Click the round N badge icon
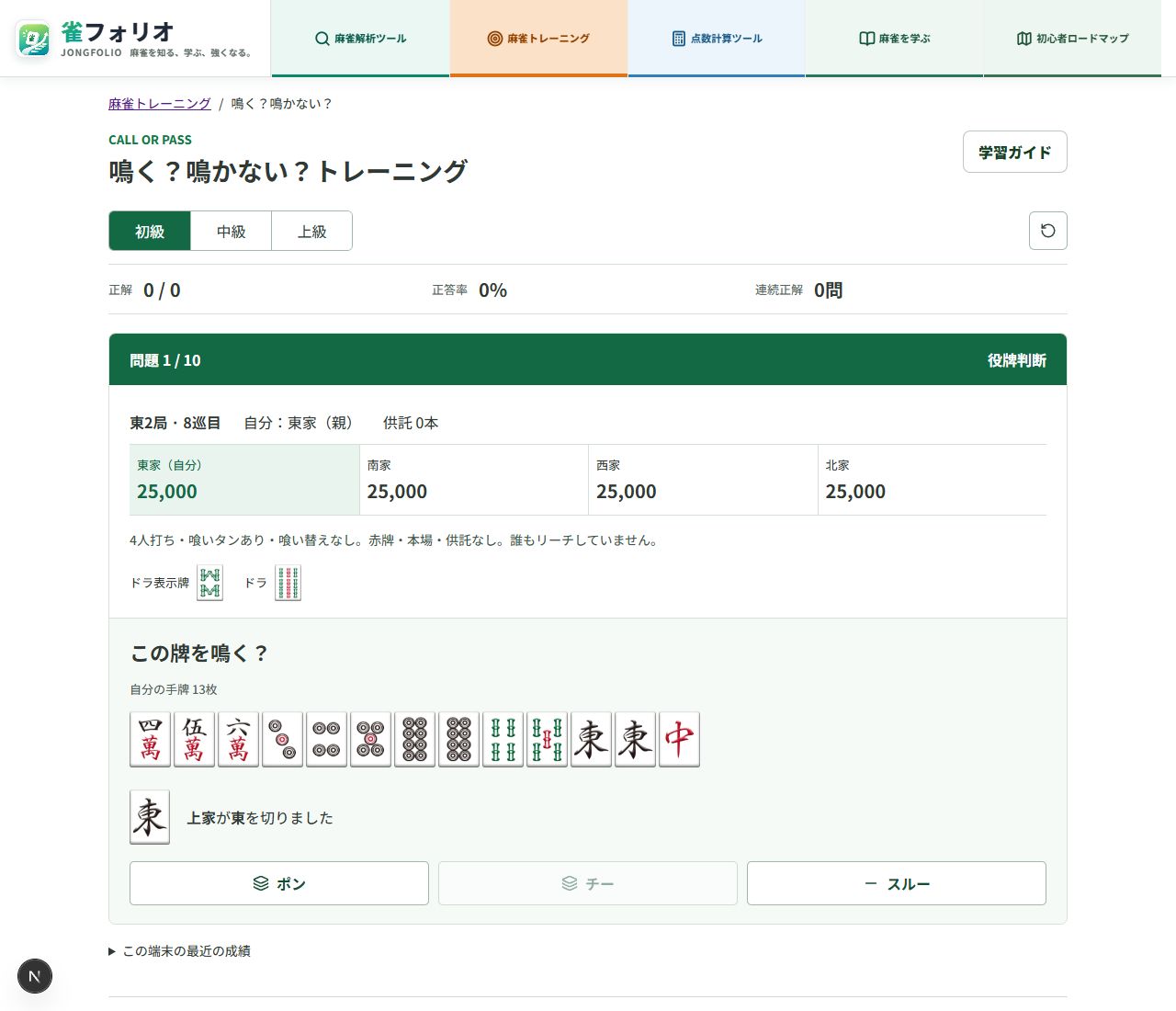The height and width of the screenshot is (1011, 1176). pos(35,976)
